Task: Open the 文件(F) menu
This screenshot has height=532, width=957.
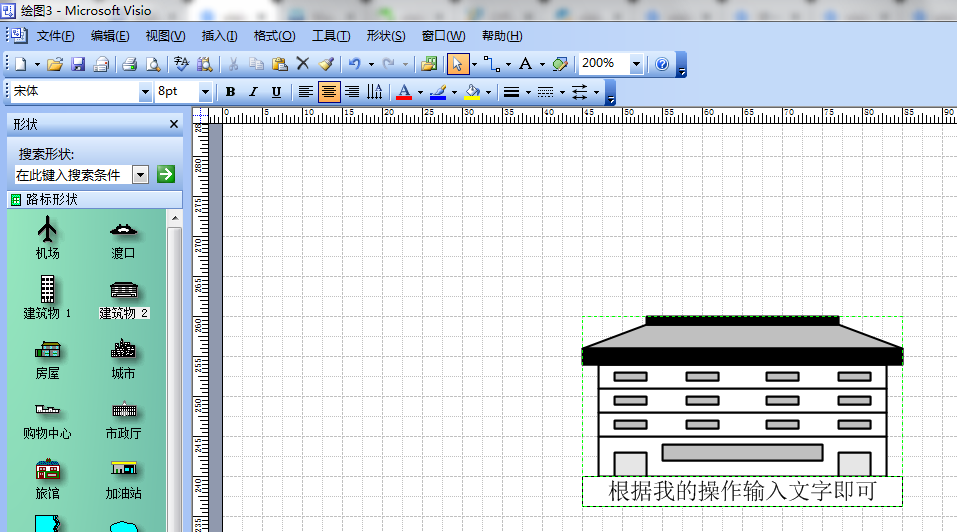Action: (x=56, y=36)
